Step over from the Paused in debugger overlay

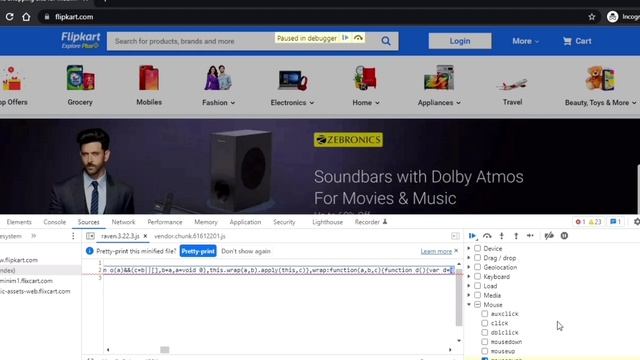click(358, 38)
